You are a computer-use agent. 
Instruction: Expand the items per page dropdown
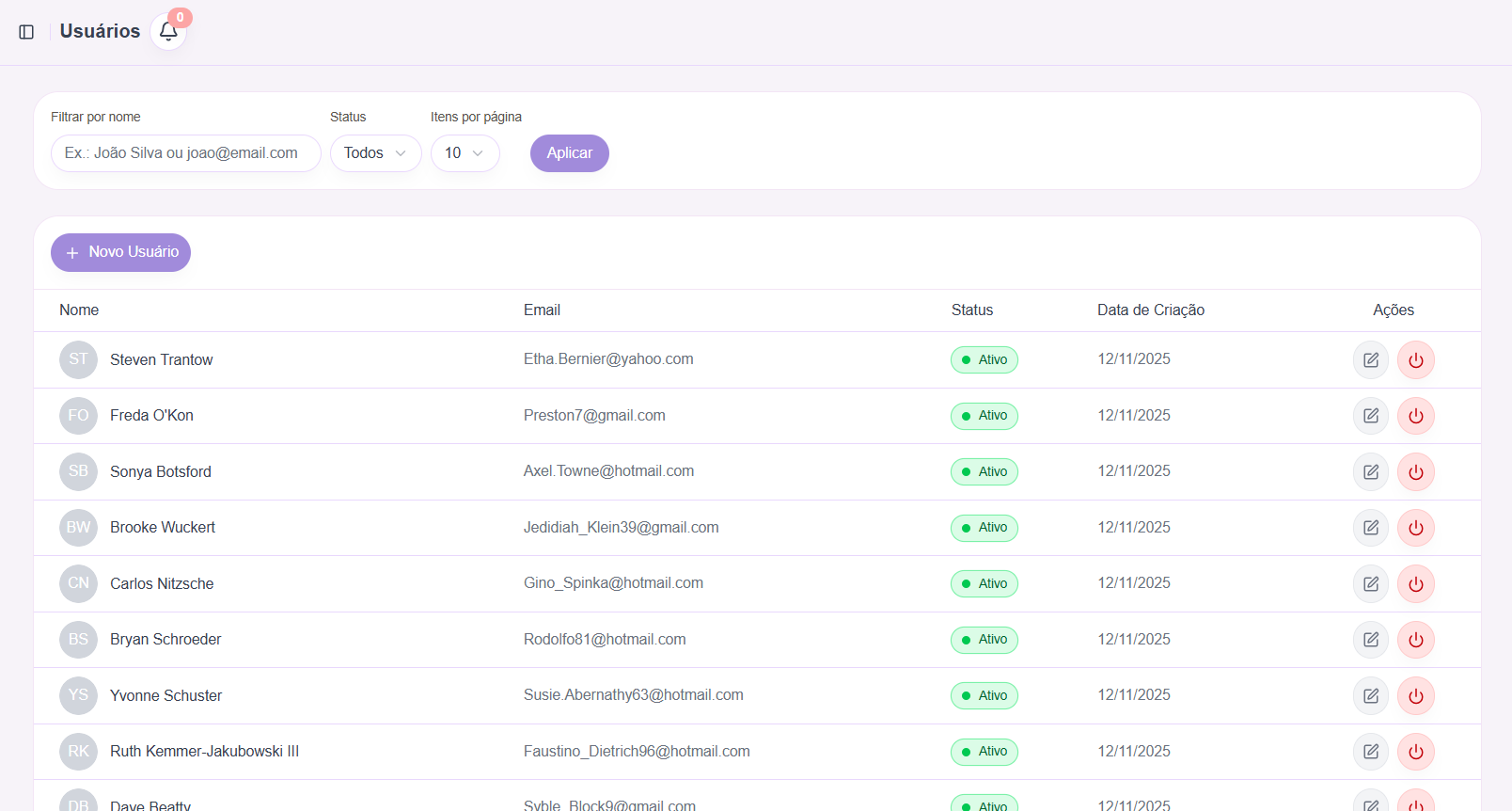click(x=465, y=153)
